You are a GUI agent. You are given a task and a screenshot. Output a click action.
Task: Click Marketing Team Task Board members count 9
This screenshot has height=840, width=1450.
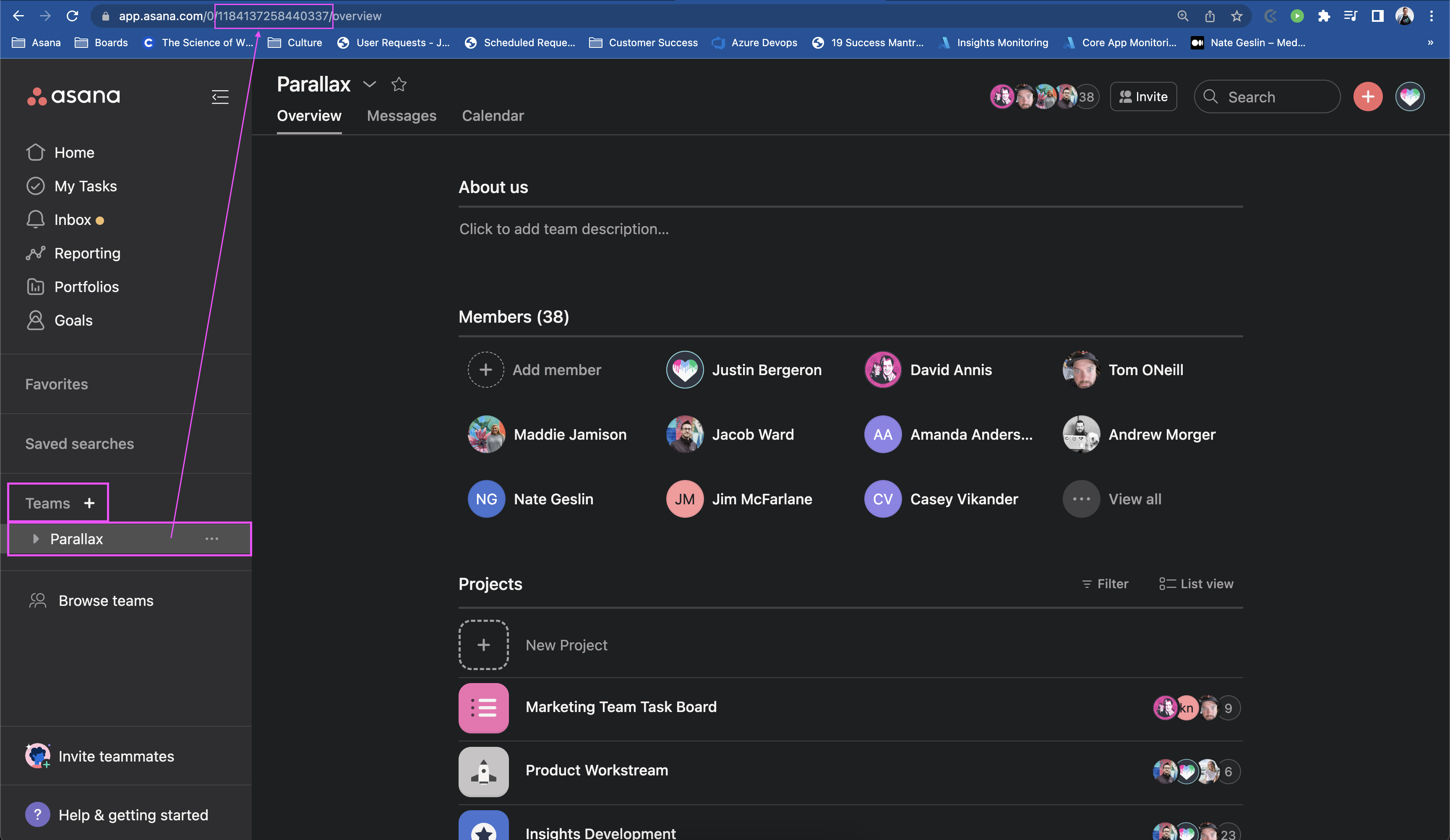tap(1228, 708)
